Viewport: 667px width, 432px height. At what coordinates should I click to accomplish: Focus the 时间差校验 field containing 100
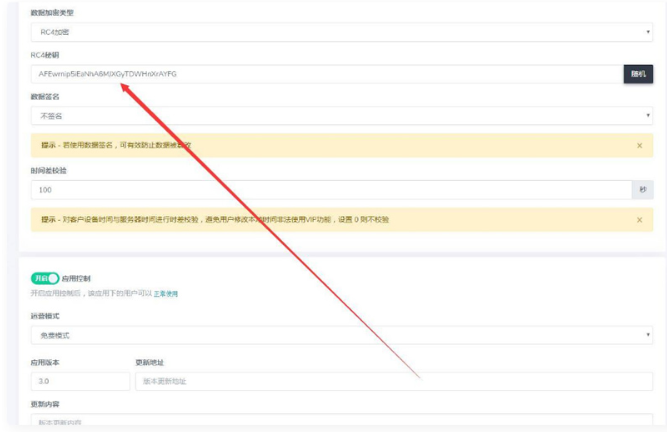coord(330,189)
